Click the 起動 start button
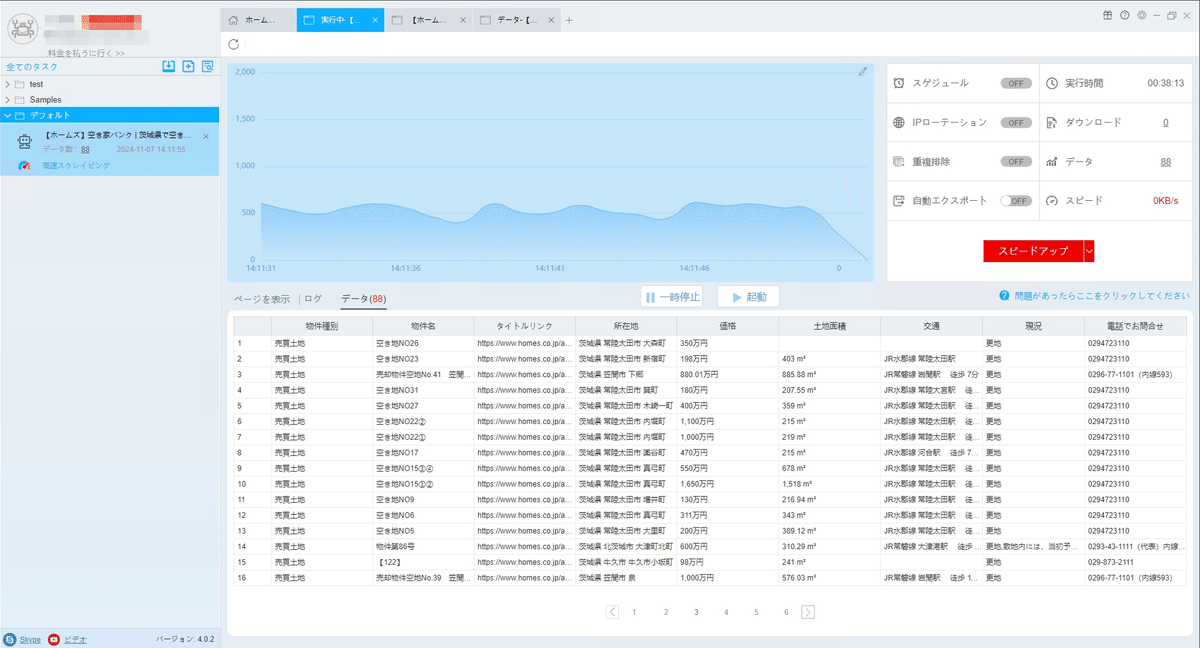 (748, 297)
